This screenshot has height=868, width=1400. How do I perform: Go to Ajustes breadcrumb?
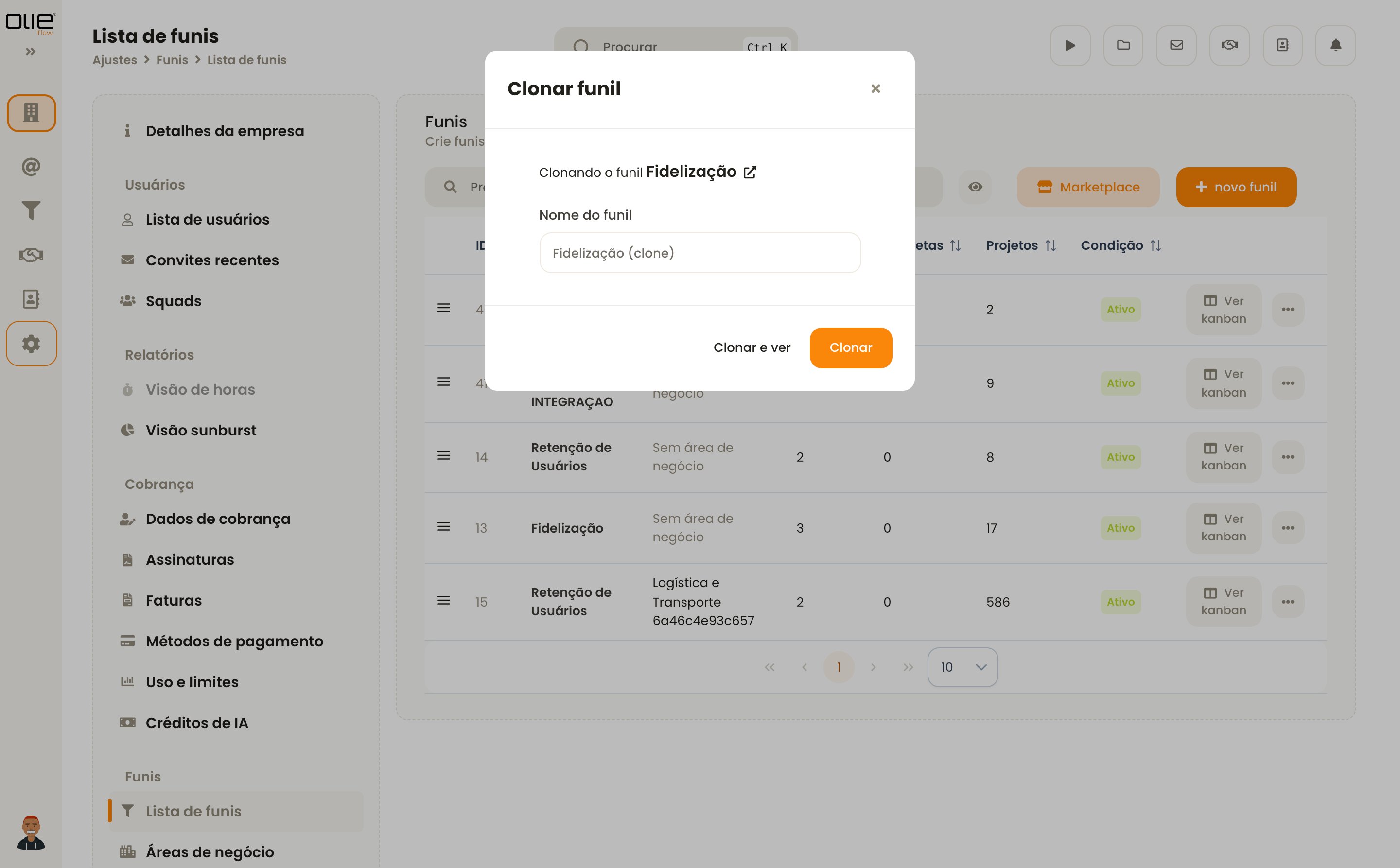[x=115, y=60]
